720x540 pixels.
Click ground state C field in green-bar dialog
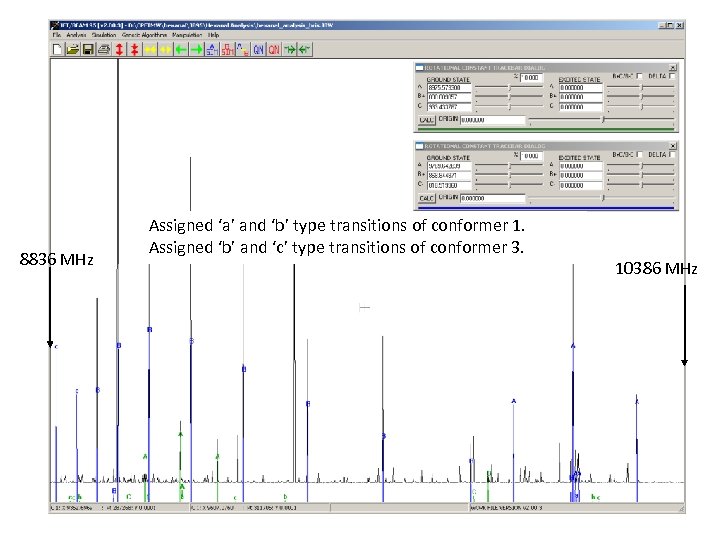(x=449, y=107)
